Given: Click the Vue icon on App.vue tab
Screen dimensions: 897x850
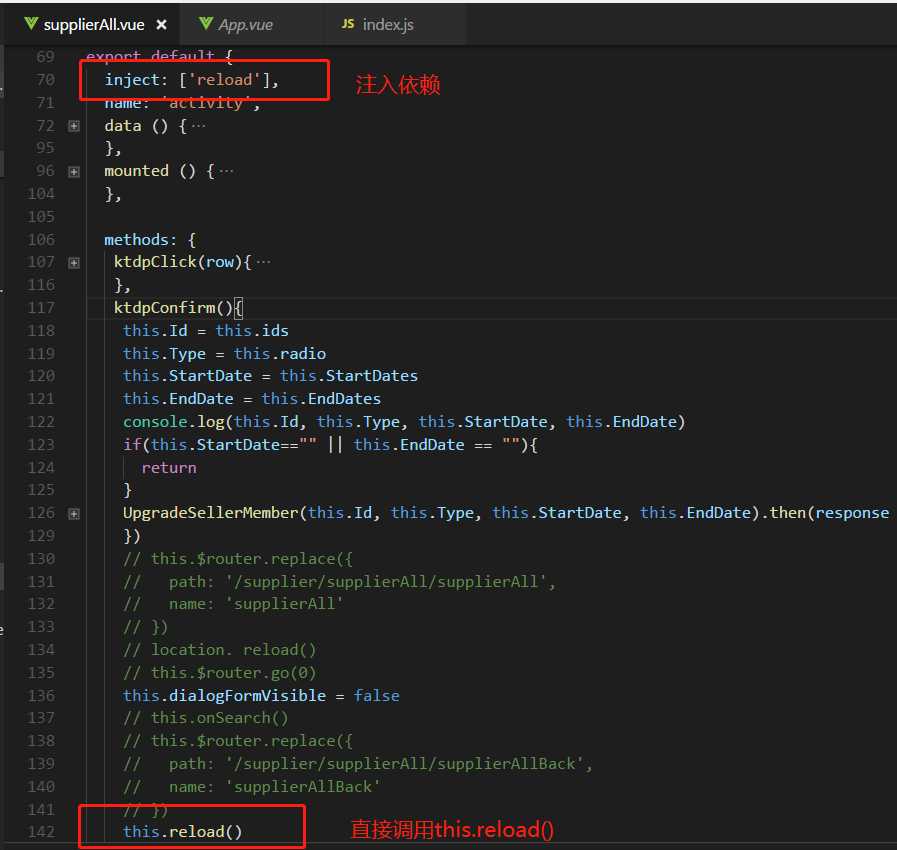Looking at the screenshot, I should (x=205, y=23).
